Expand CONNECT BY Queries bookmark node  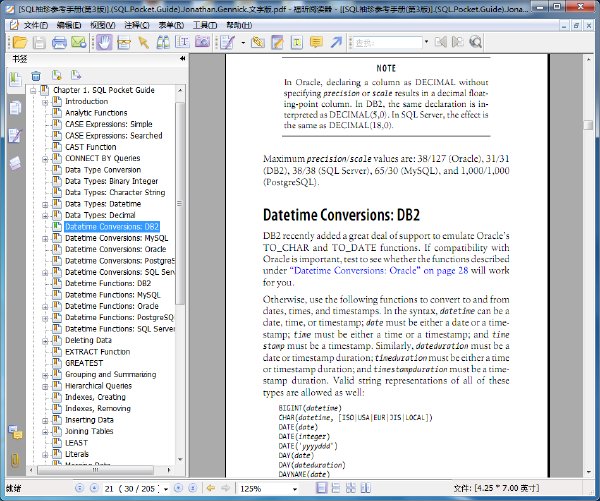[x=45, y=159]
